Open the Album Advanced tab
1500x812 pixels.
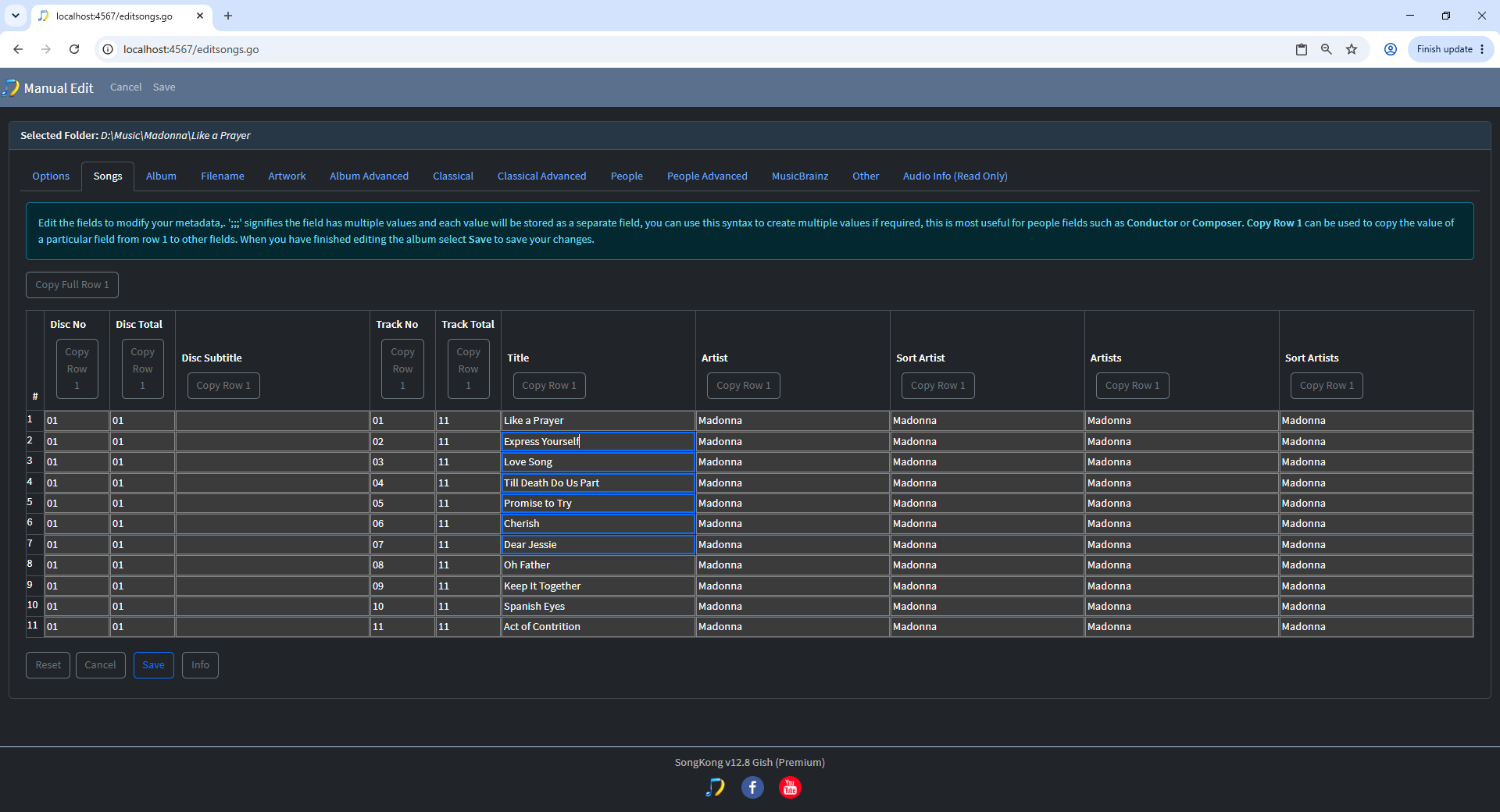[x=369, y=176]
